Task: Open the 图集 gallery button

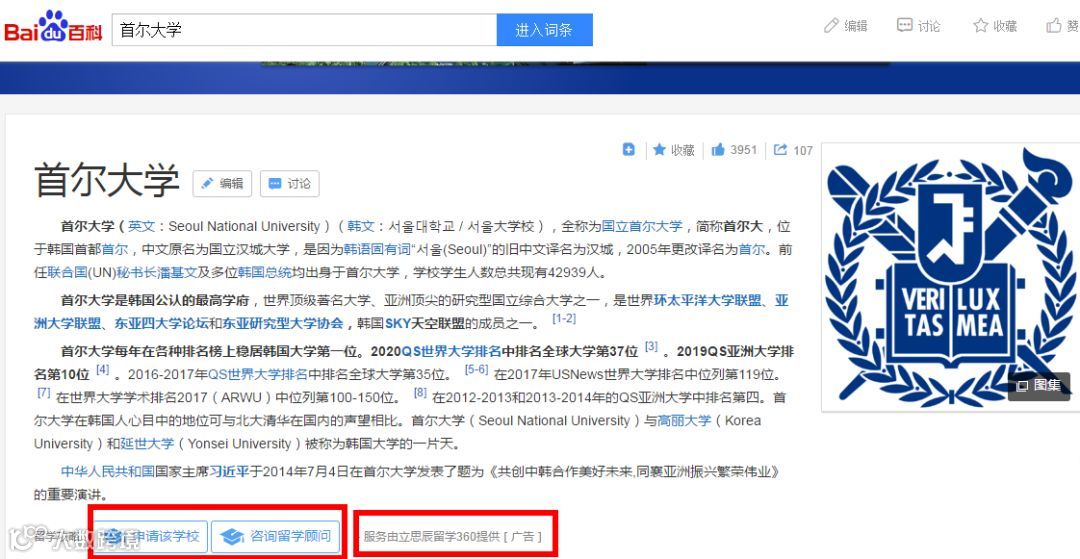Action: click(1039, 386)
